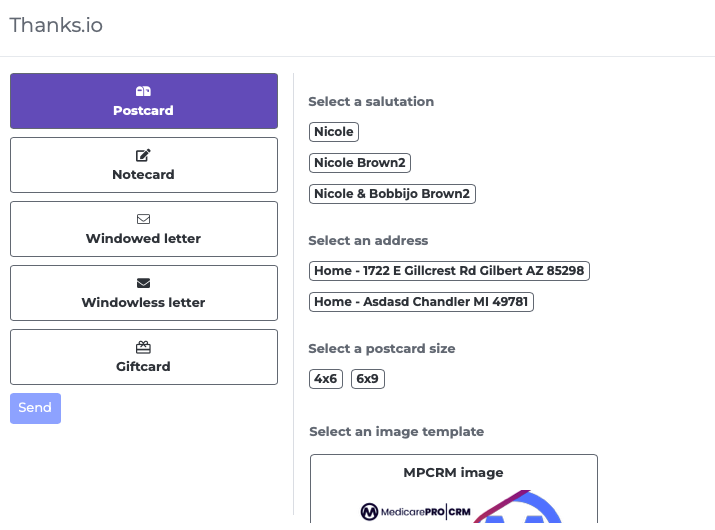Click the Thanks.io page title
Viewport: 715px width, 530px height.
pyautogui.click(x=56, y=25)
